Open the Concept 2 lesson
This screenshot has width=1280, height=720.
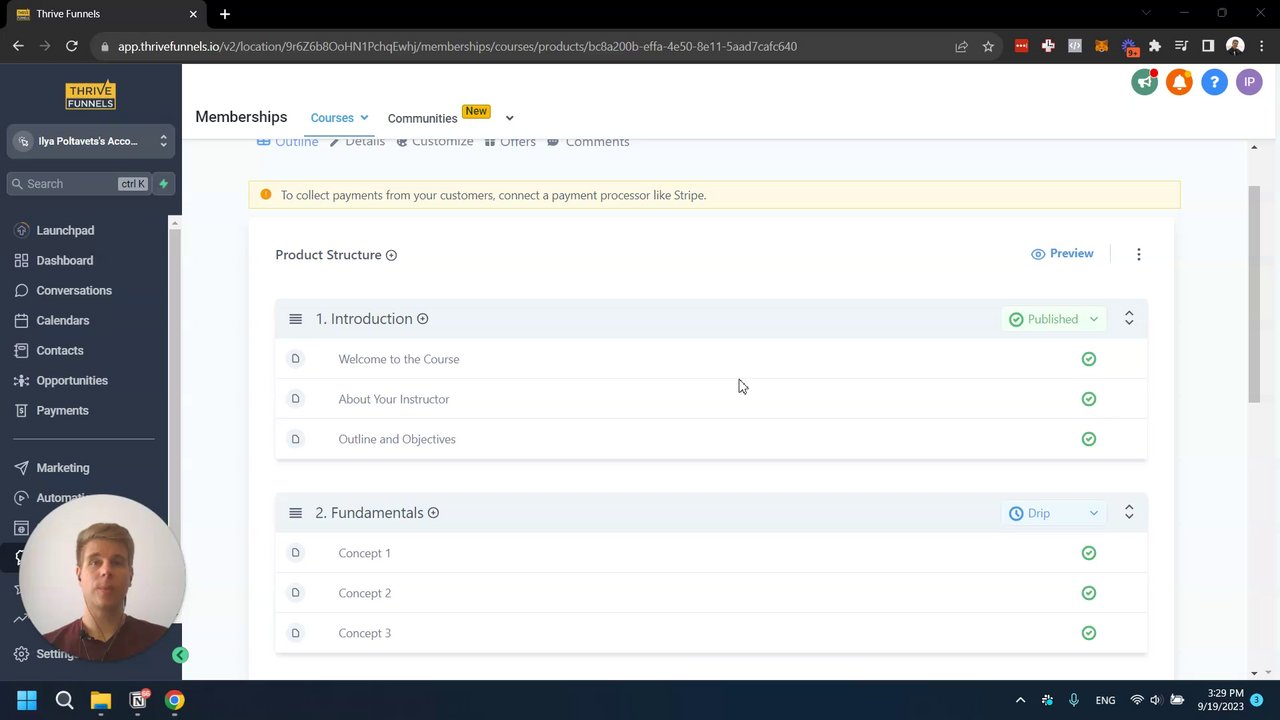(365, 593)
